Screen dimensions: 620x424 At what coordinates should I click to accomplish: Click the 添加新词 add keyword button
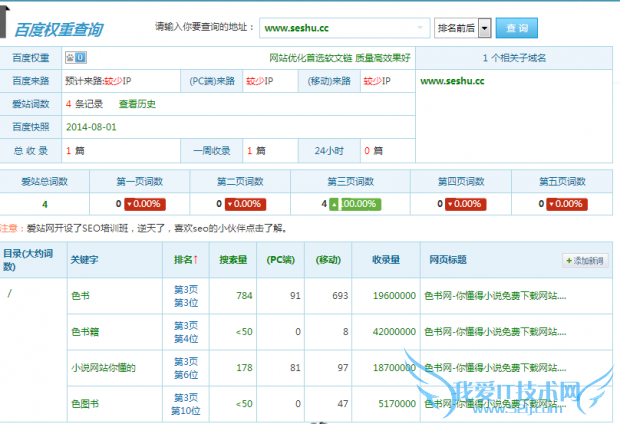click(584, 260)
